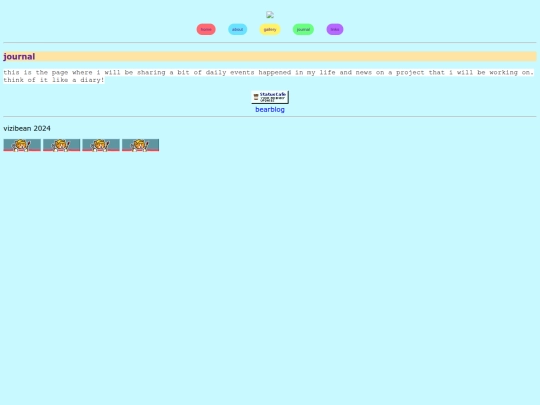Click the fourth angel badge from left
The width and height of the screenshot is (540, 405).
pos(141,145)
